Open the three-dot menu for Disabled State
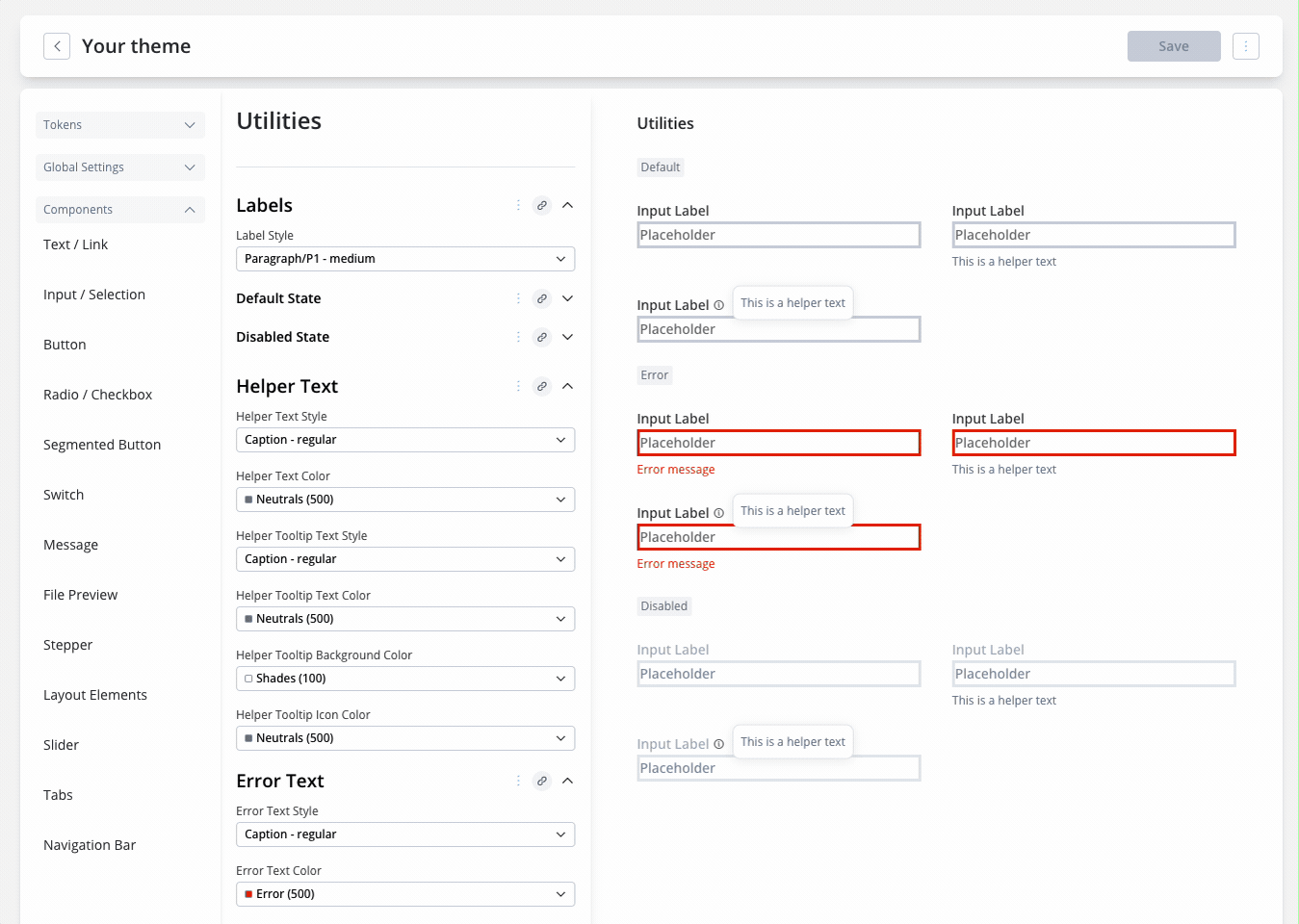1299x924 pixels. coord(518,337)
